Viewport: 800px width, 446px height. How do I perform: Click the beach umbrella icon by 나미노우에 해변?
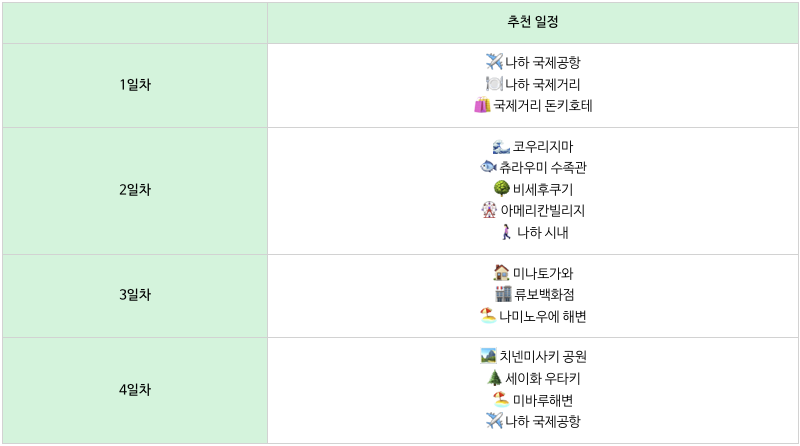click(488, 315)
